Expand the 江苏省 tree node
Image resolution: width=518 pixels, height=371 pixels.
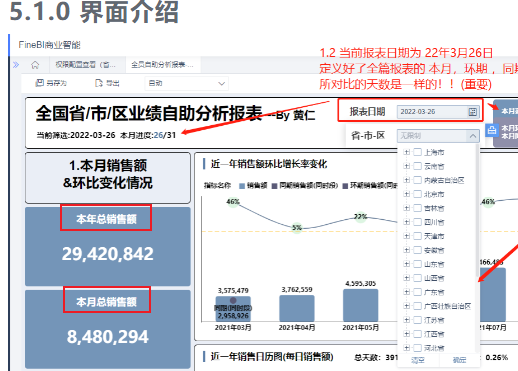point(406,320)
